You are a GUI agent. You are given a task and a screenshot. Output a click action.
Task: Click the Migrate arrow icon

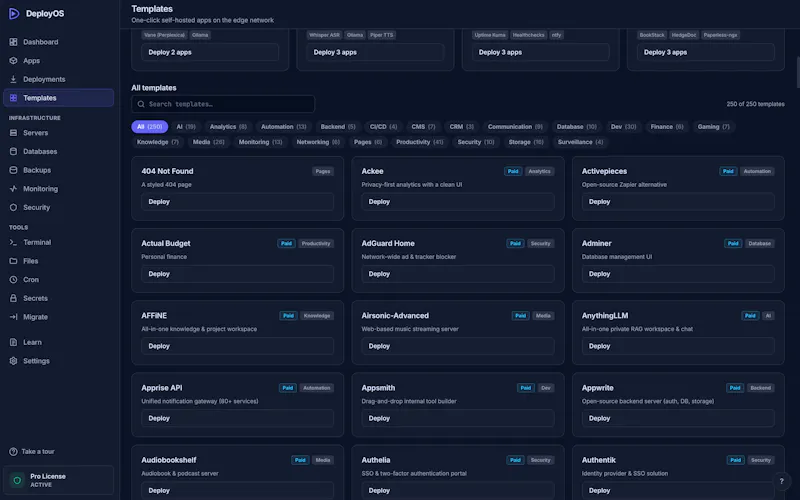tap(13, 317)
